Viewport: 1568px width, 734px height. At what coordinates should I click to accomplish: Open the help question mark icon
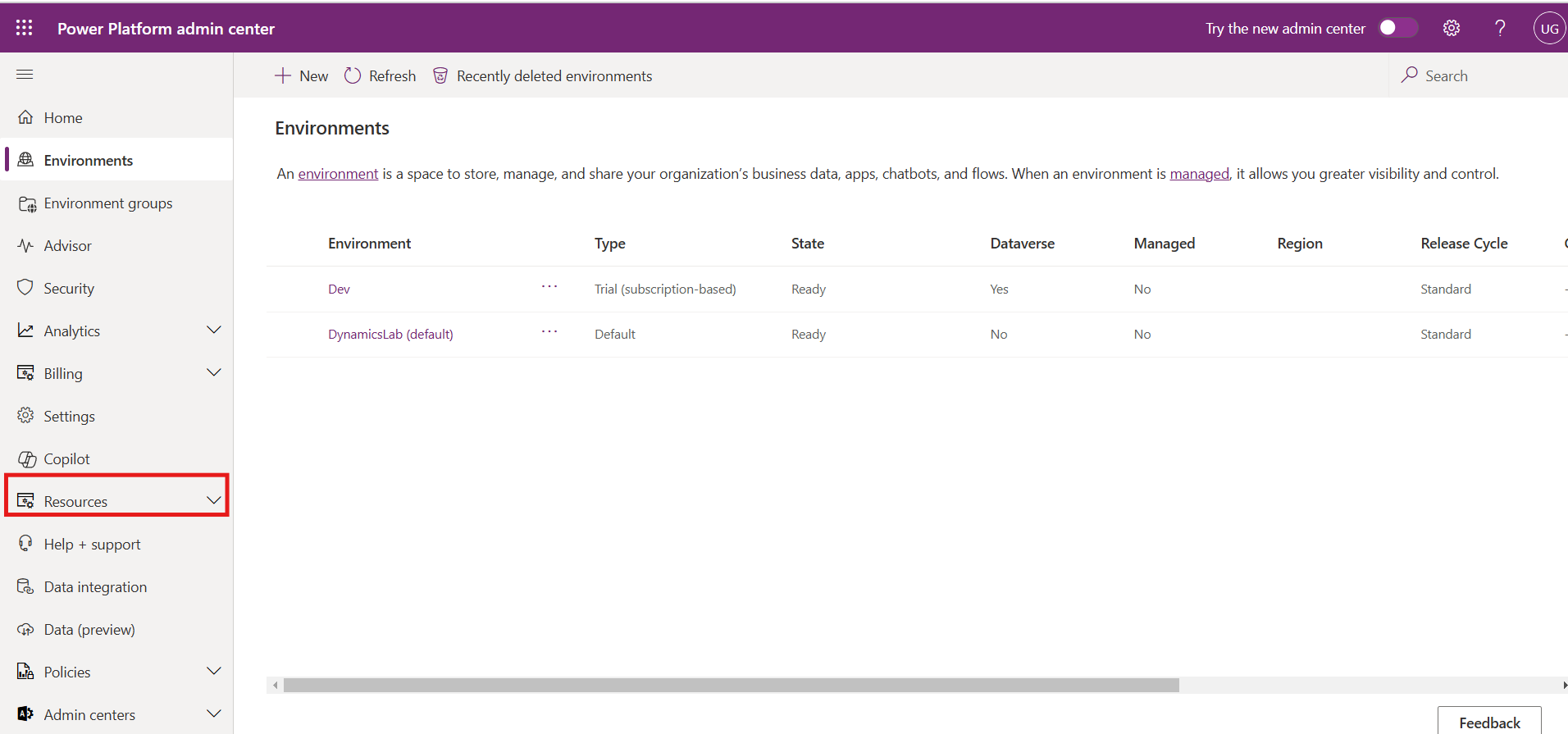[1500, 28]
